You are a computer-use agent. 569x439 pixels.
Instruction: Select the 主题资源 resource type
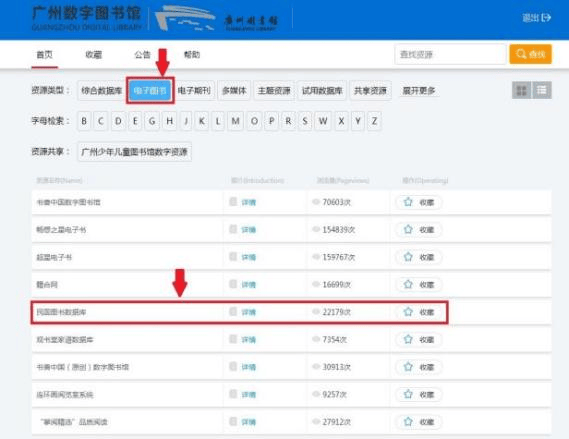(274, 90)
